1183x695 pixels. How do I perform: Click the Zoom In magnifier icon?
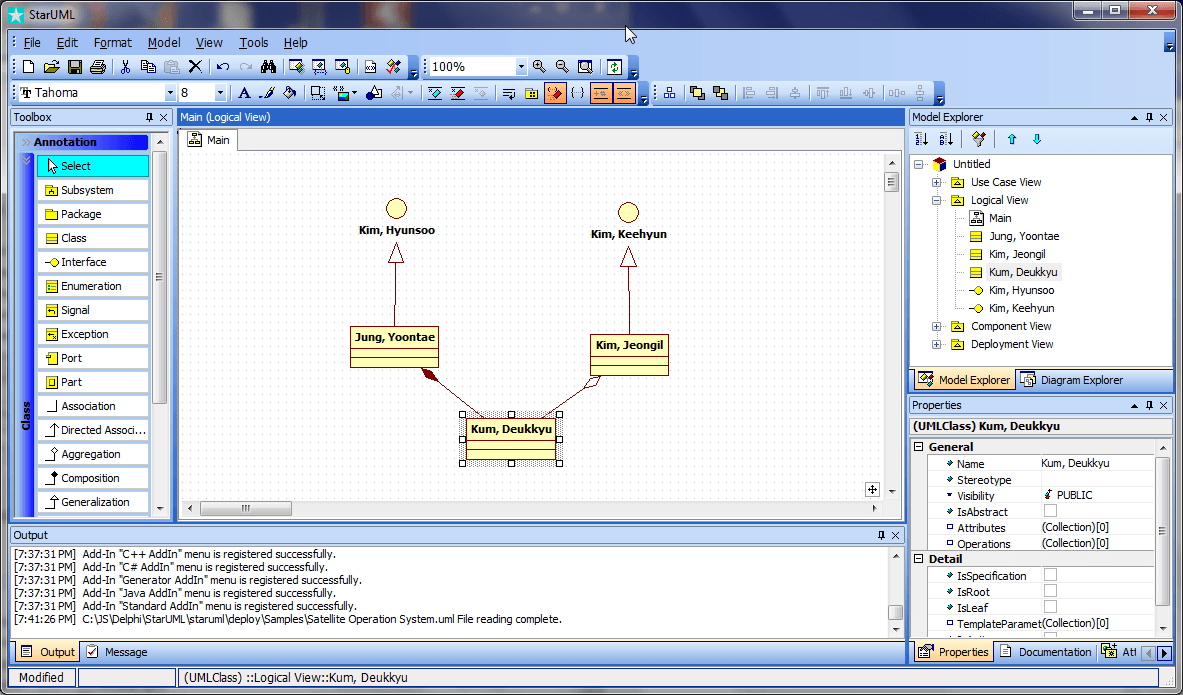(x=540, y=67)
